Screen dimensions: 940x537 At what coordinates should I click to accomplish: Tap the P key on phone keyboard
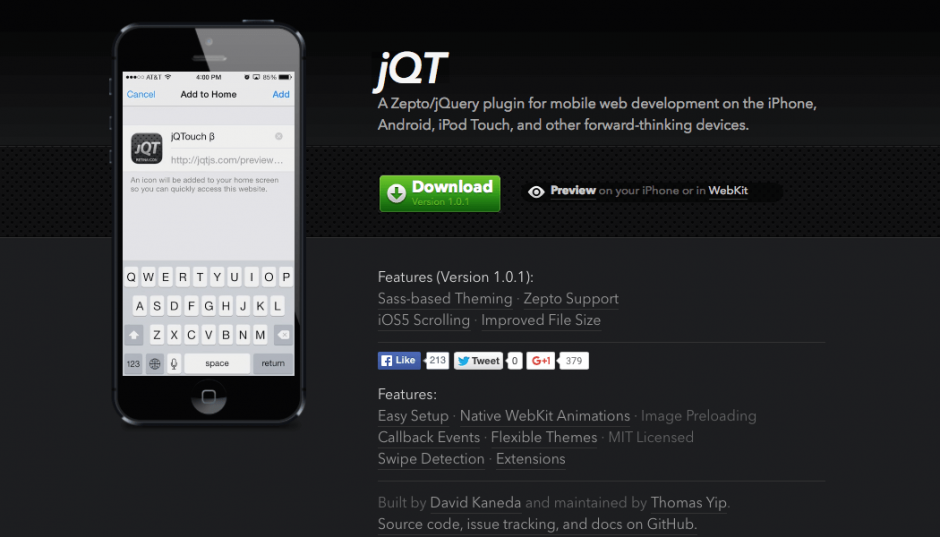pos(286,277)
